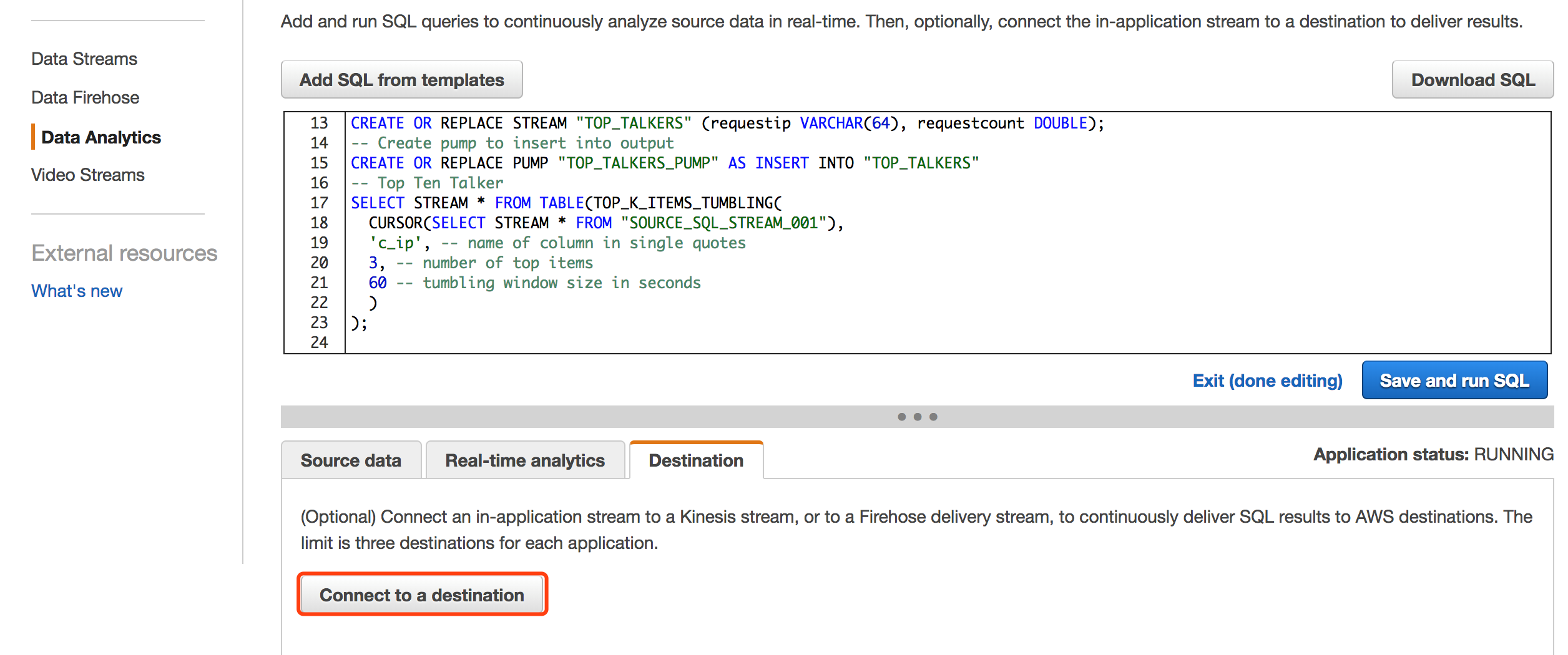1568x655 pixels.
Task: Click line number 13 in editor gutter
Action: coord(319,123)
